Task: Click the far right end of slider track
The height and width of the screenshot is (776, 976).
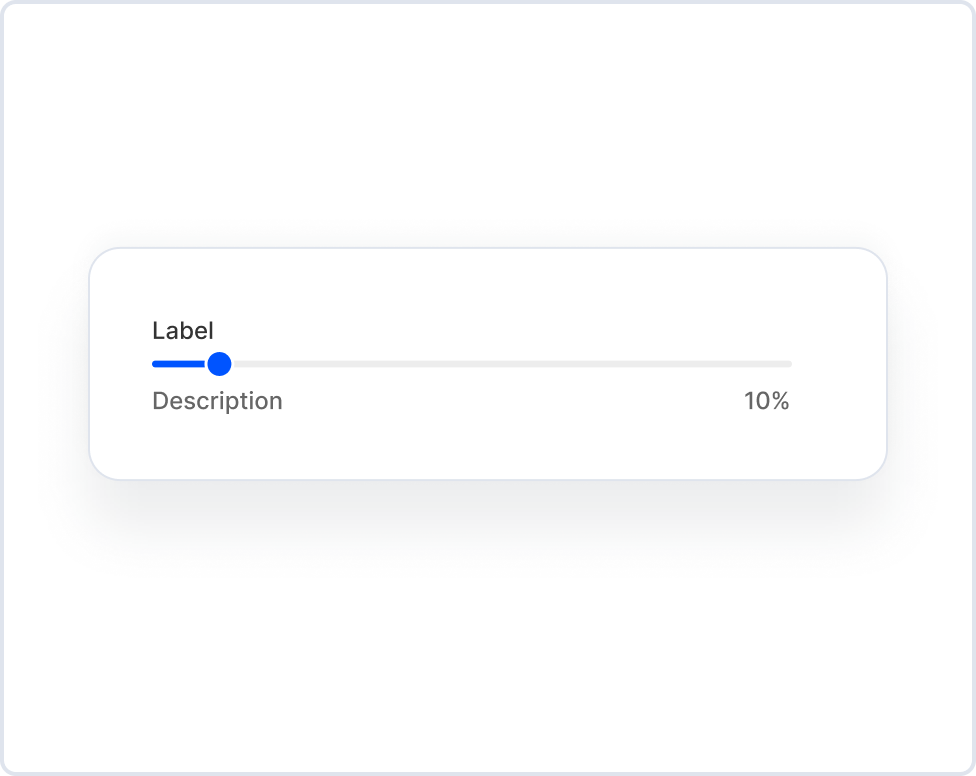Action: (x=788, y=364)
